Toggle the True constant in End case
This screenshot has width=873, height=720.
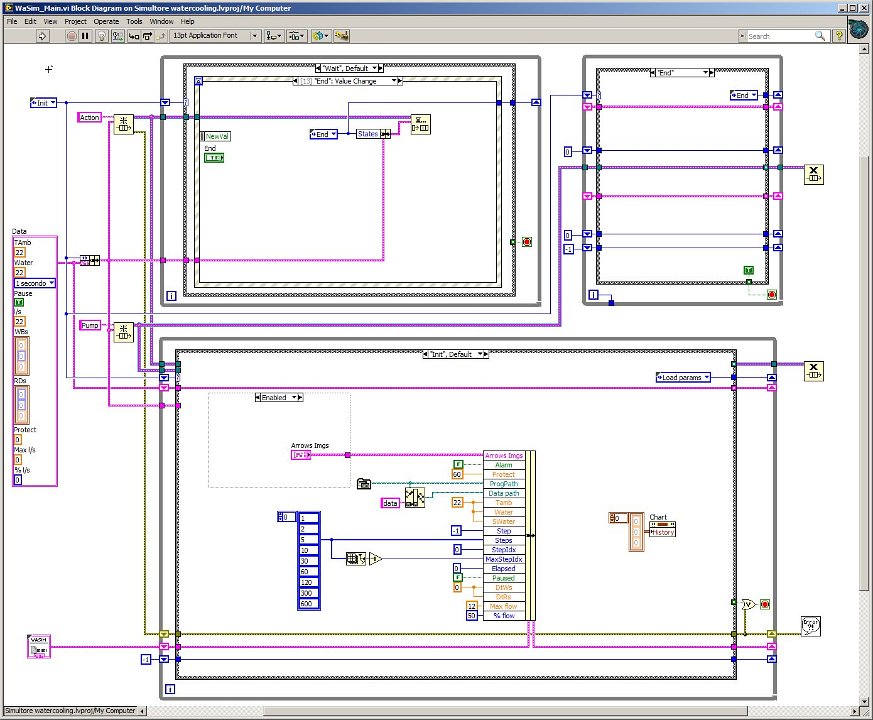[x=749, y=270]
